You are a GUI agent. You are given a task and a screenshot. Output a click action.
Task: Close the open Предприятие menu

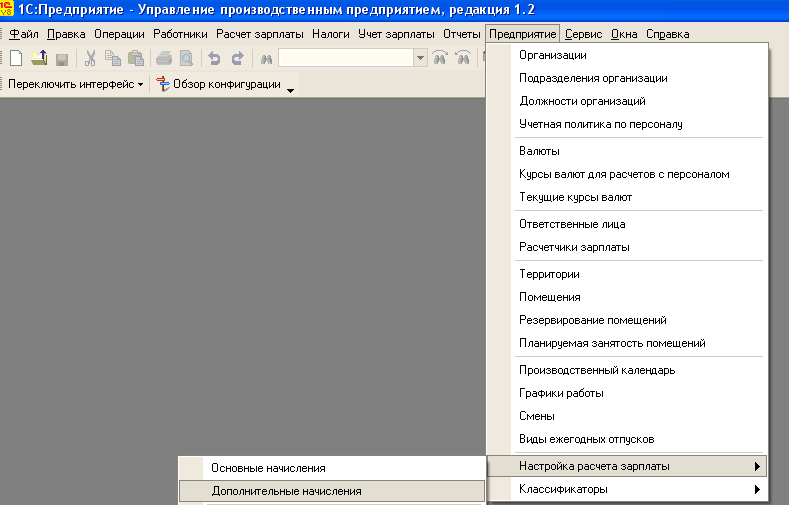pyautogui.click(x=523, y=34)
